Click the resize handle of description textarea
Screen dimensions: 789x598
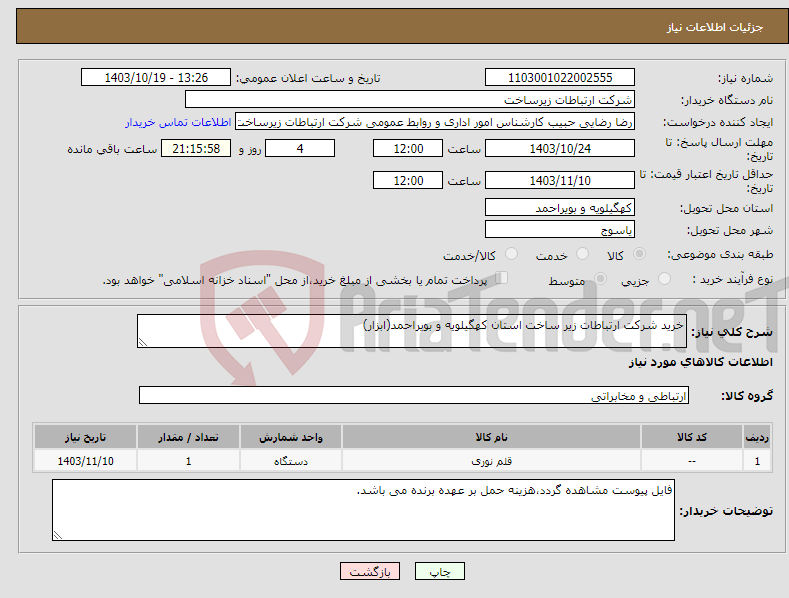[x=143, y=342]
